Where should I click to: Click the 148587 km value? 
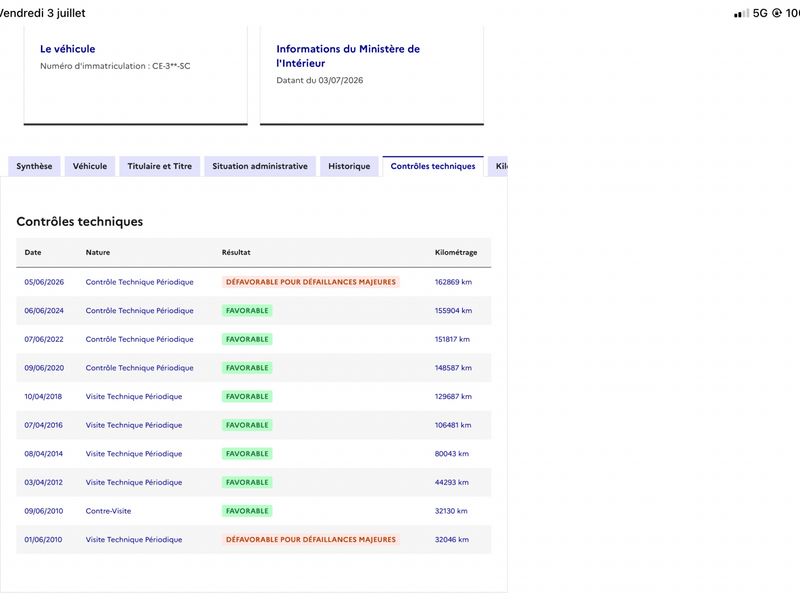pyautogui.click(x=453, y=368)
